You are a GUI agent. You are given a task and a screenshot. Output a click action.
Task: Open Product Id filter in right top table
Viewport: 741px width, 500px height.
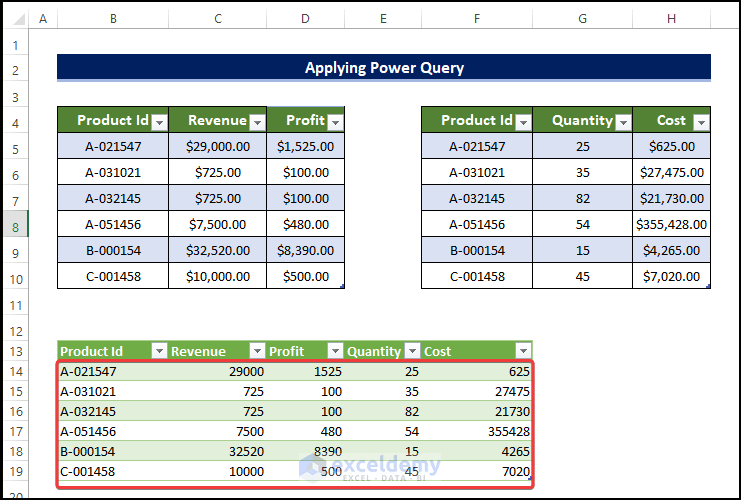pyautogui.click(x=523, y=122)
